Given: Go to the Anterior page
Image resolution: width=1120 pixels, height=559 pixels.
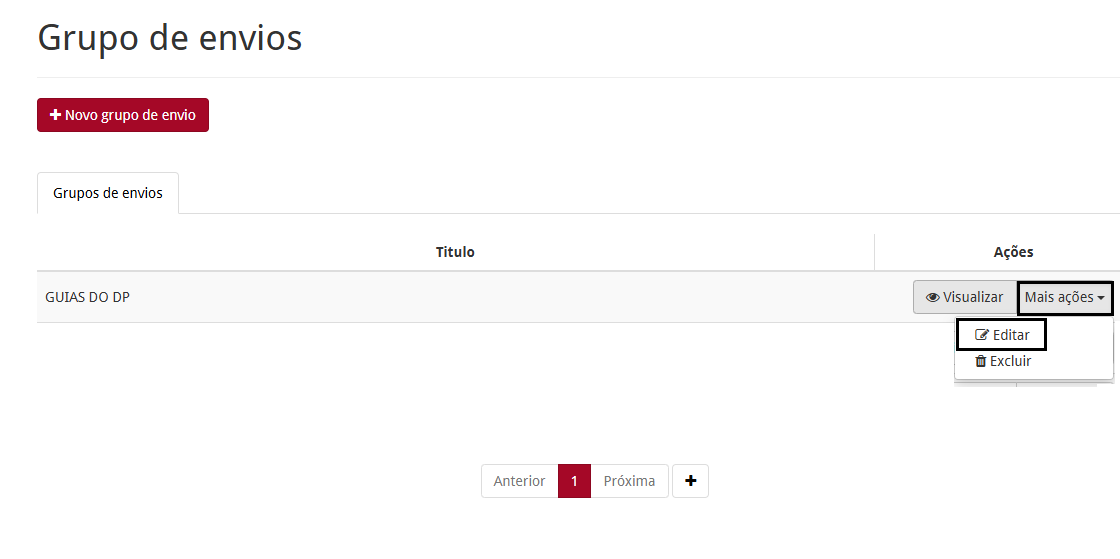Looking at the screenshot, I should tap(519, 481).
